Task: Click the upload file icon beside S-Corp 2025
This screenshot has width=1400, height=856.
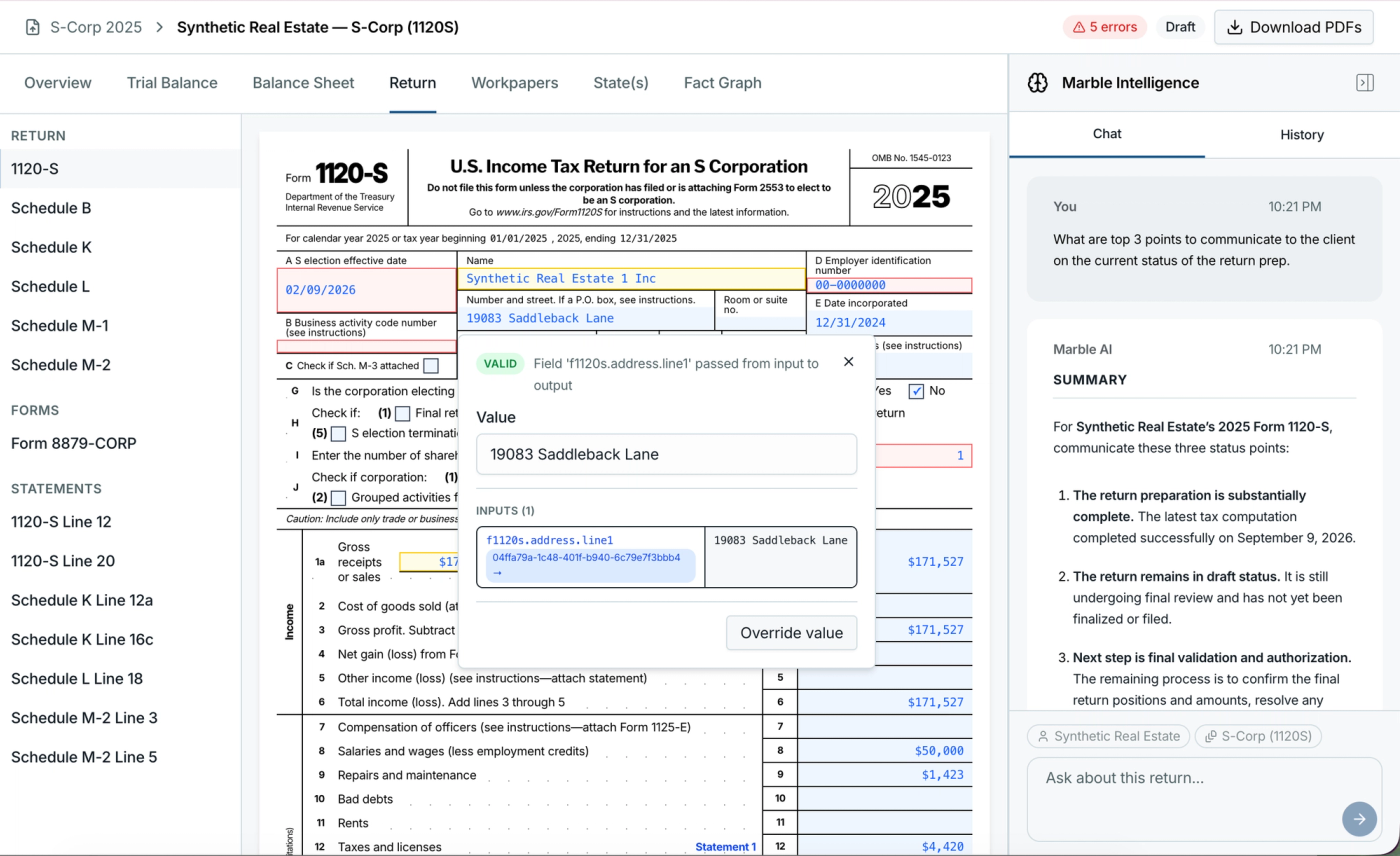Action: pyautogui.click(x=33, y=27)
